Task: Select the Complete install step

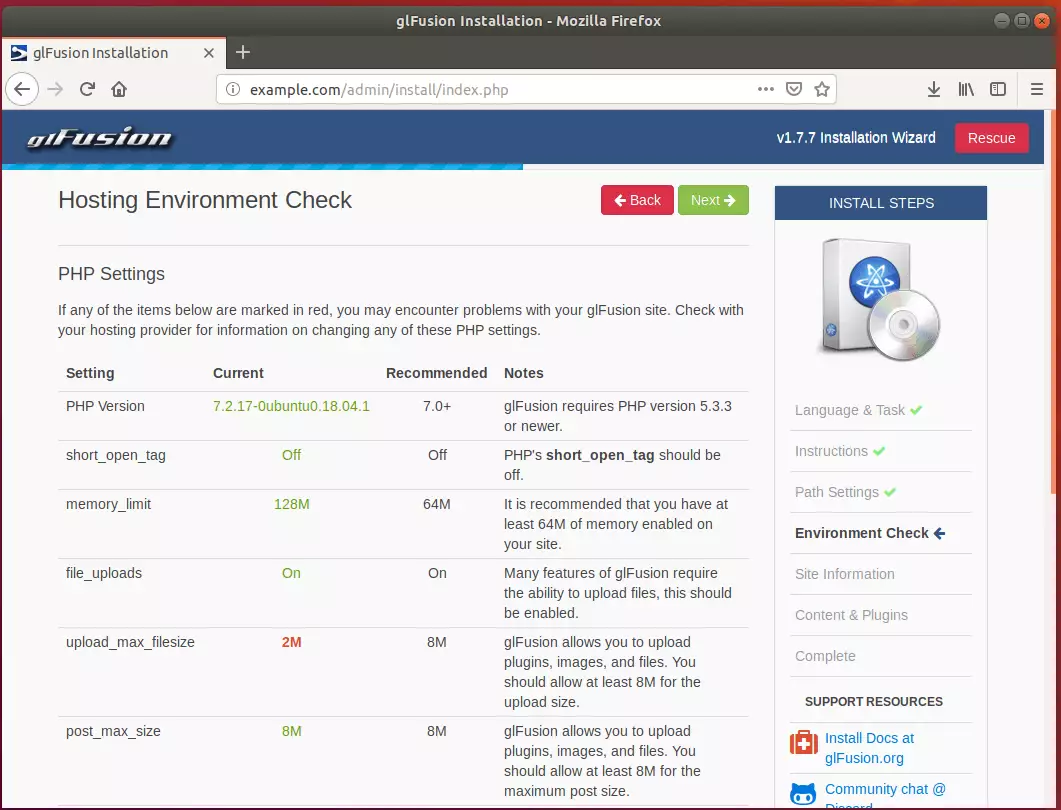Action: (825, 656)
